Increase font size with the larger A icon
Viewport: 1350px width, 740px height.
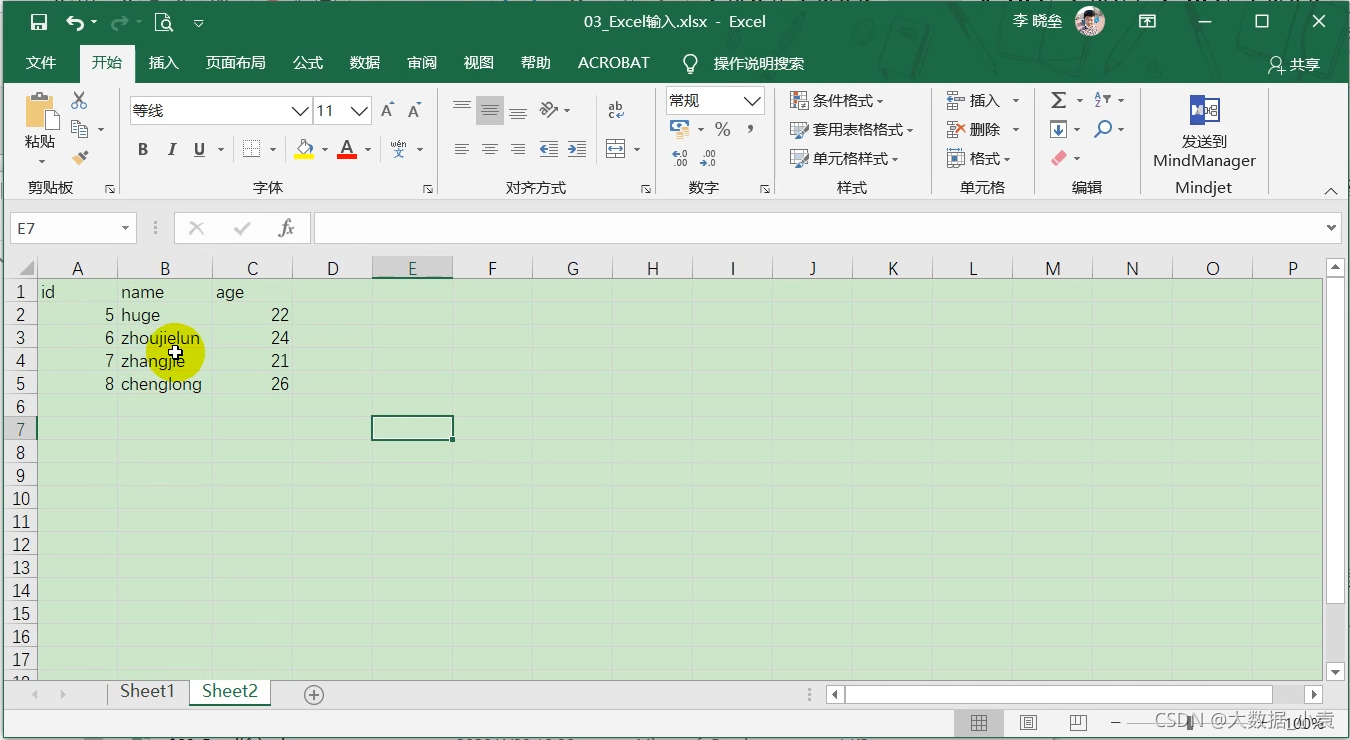click(387, 110)
